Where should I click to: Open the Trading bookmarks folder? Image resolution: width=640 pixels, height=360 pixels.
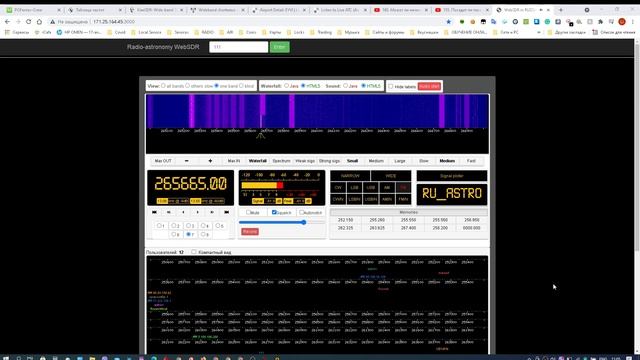click(321, 32)
